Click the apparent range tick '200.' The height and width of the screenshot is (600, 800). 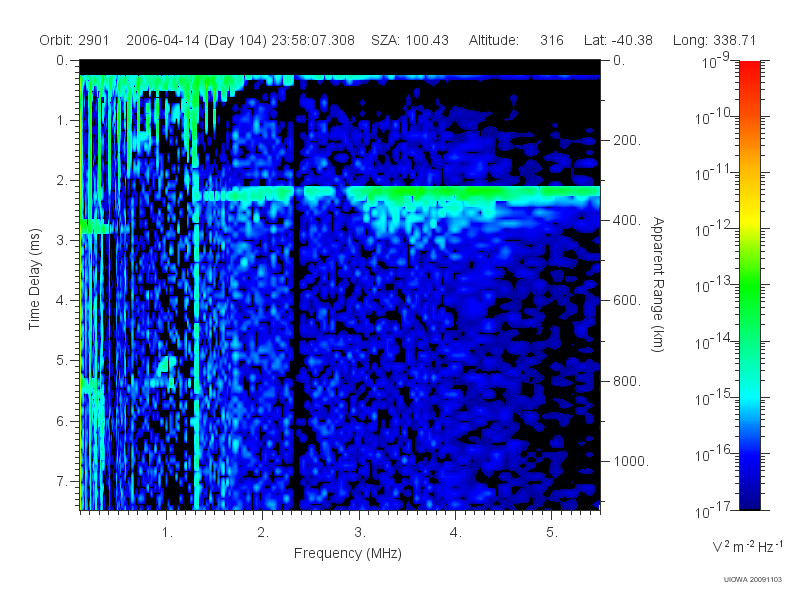tap(627, 140)
